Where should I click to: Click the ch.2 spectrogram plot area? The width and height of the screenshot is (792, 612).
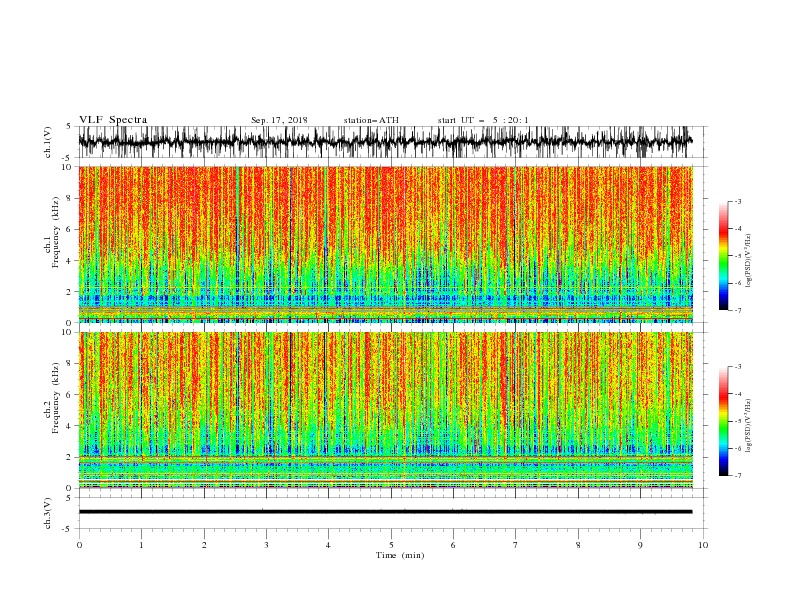[x=385, y=410]
